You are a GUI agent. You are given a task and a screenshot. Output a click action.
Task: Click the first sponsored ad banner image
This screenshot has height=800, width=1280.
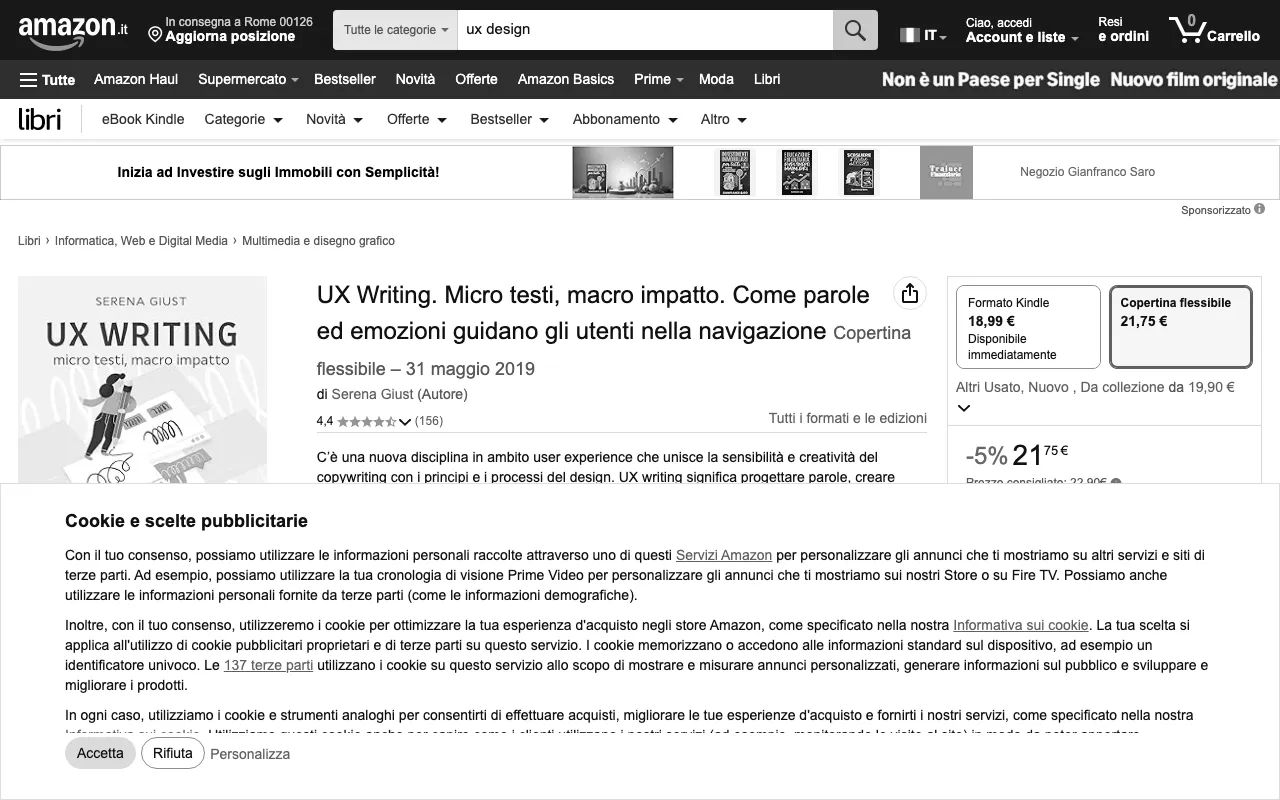coord(623,172)
